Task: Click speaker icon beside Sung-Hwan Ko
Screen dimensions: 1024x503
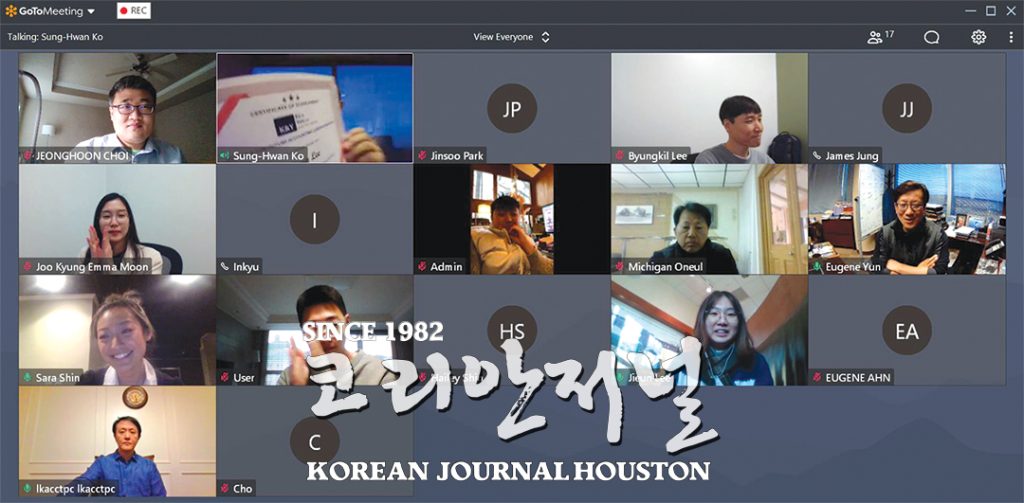Action: 225,156
